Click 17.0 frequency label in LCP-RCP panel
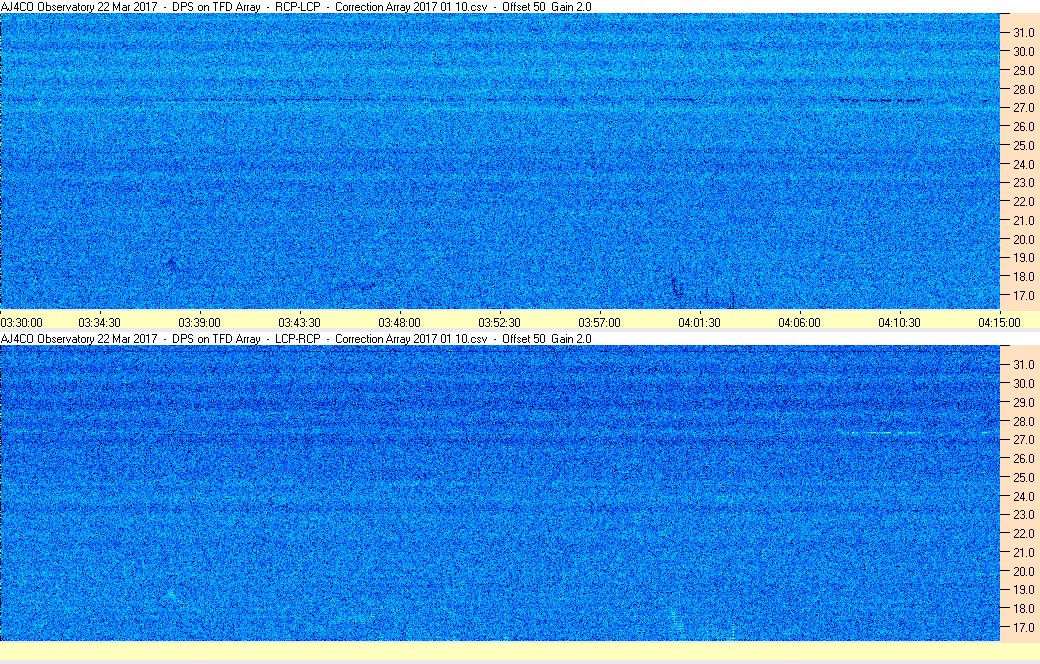 pyautogui.click(x=1023, y=627)
